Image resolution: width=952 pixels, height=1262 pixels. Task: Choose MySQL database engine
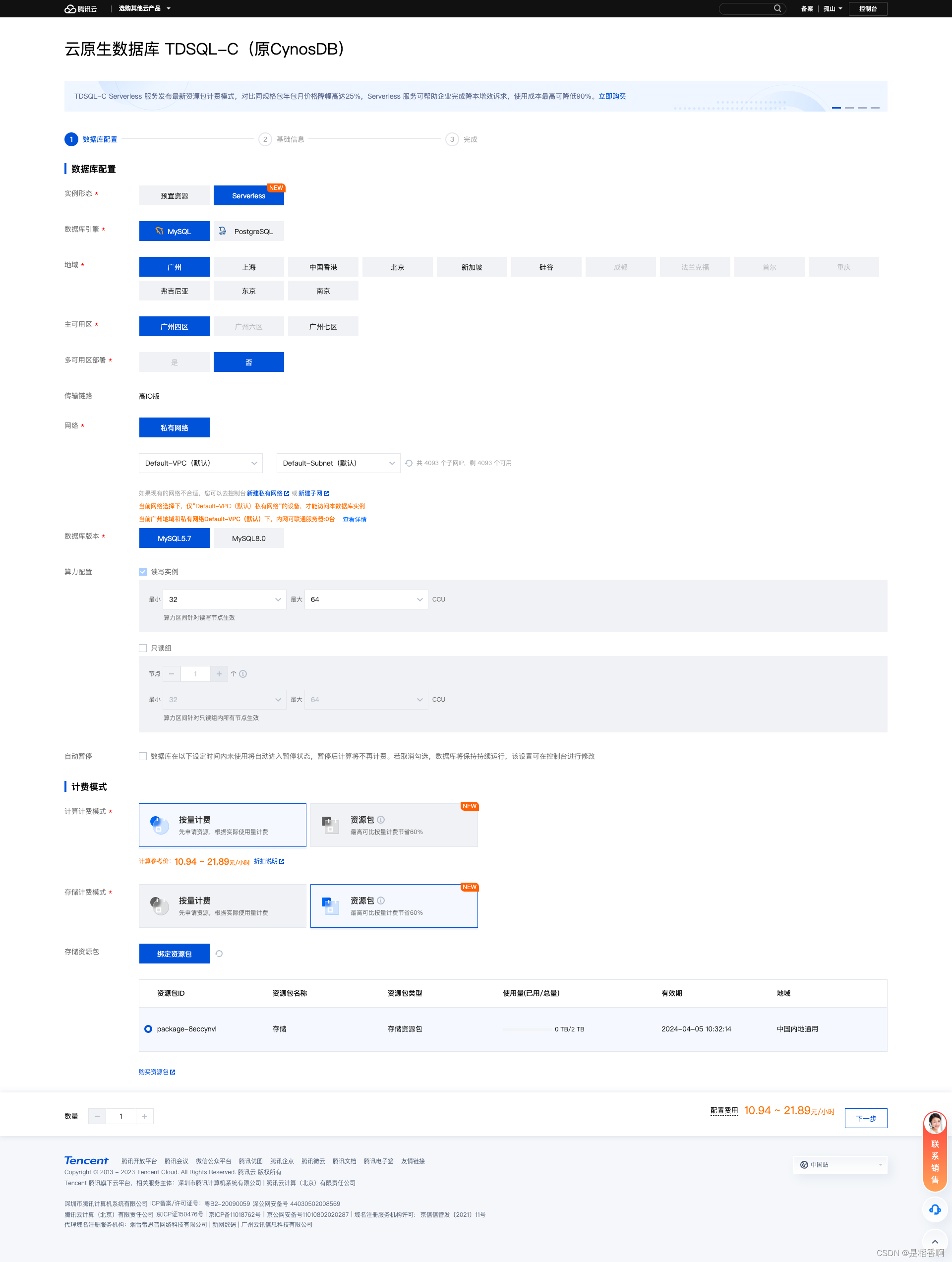175,231
